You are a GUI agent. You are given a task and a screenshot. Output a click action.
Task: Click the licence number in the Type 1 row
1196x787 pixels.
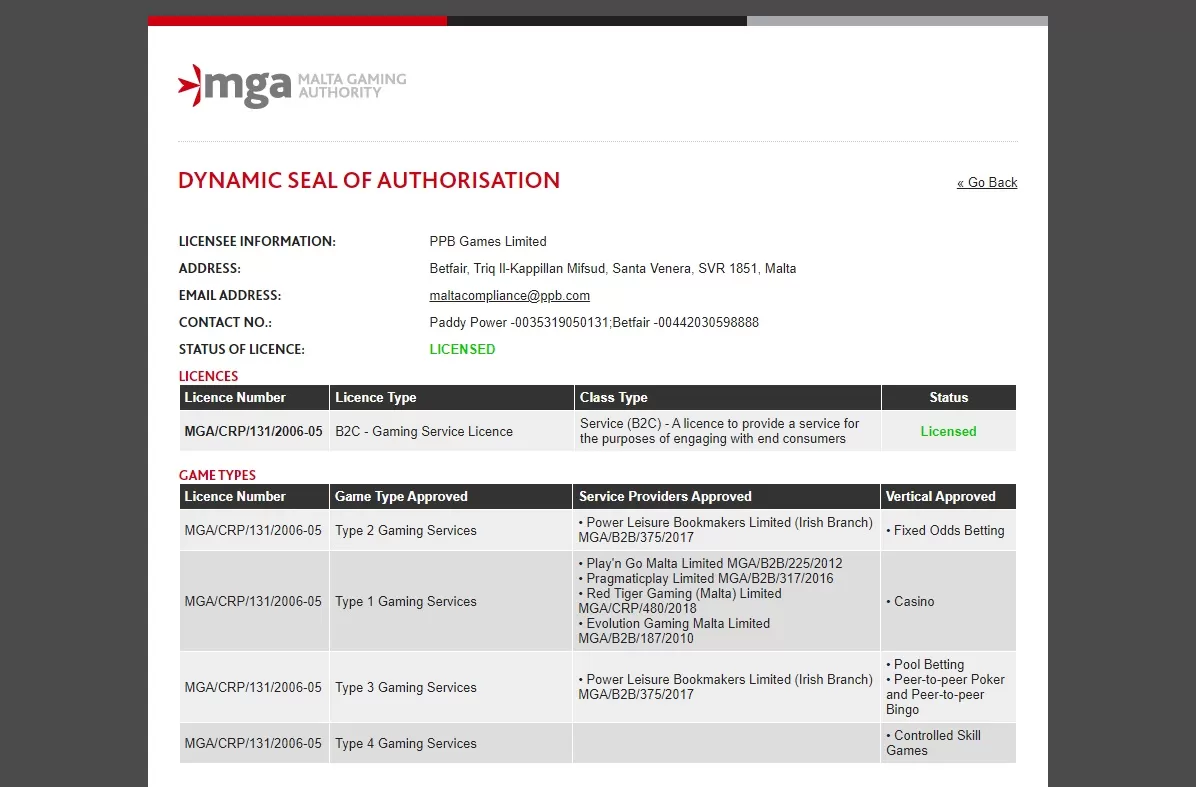(253, 601)
